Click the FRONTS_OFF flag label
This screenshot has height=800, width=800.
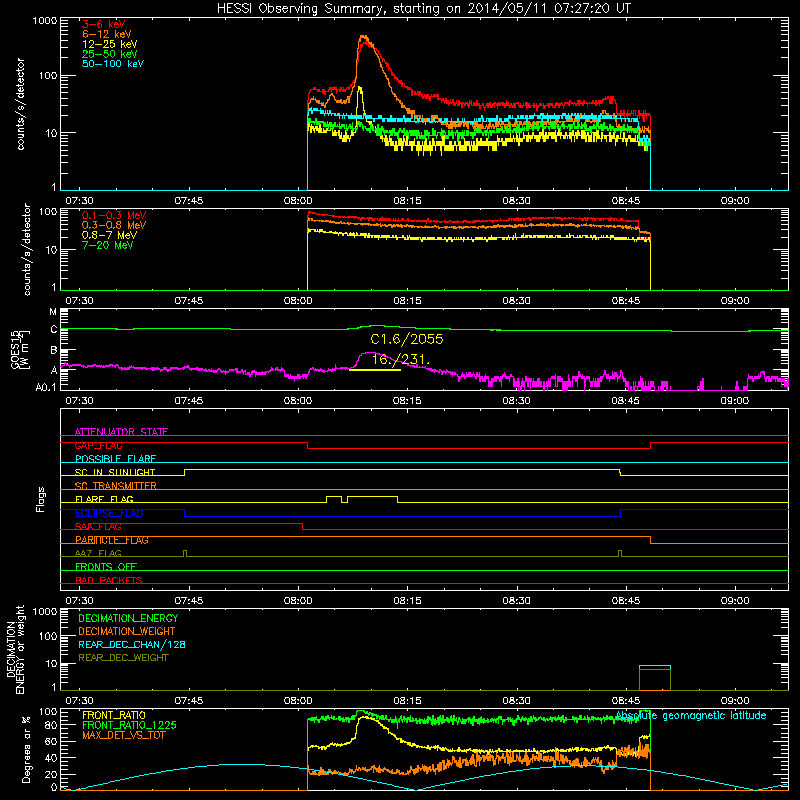(x=106, y=566)
